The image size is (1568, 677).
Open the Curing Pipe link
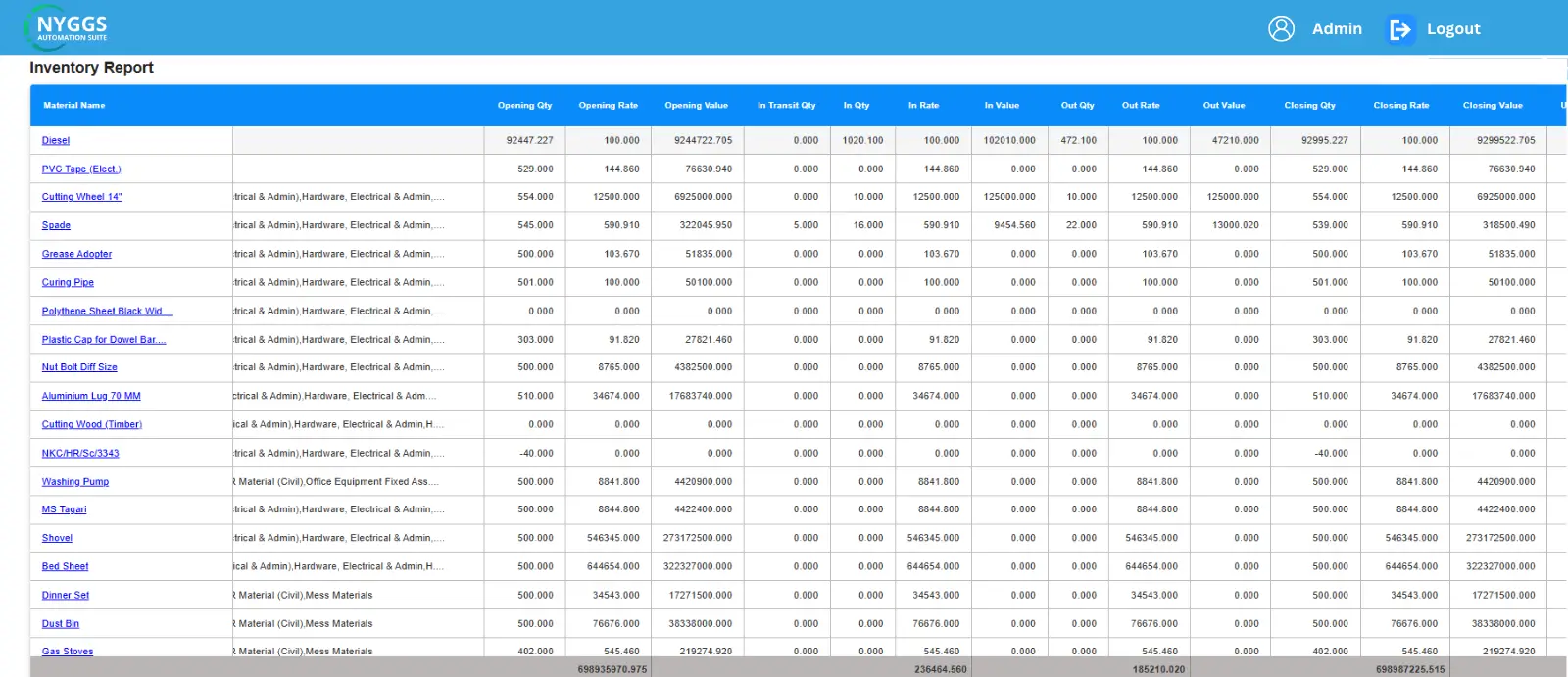coord(68,283)
